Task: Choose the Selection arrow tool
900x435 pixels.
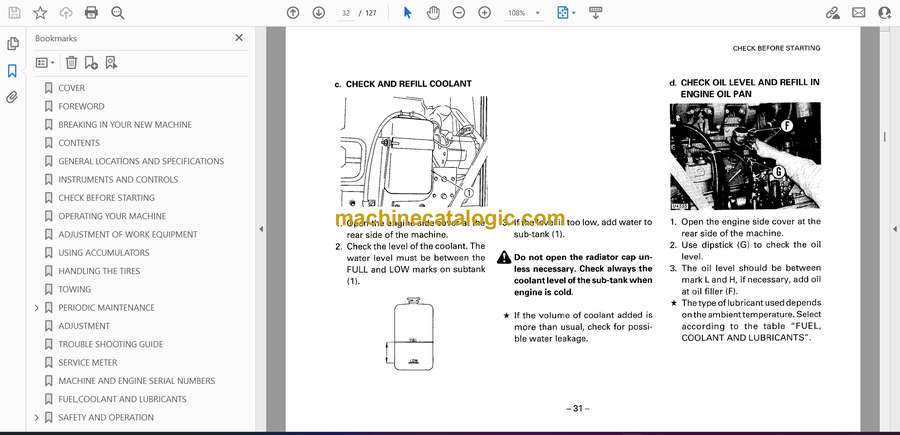Action: tap(408, 13)
